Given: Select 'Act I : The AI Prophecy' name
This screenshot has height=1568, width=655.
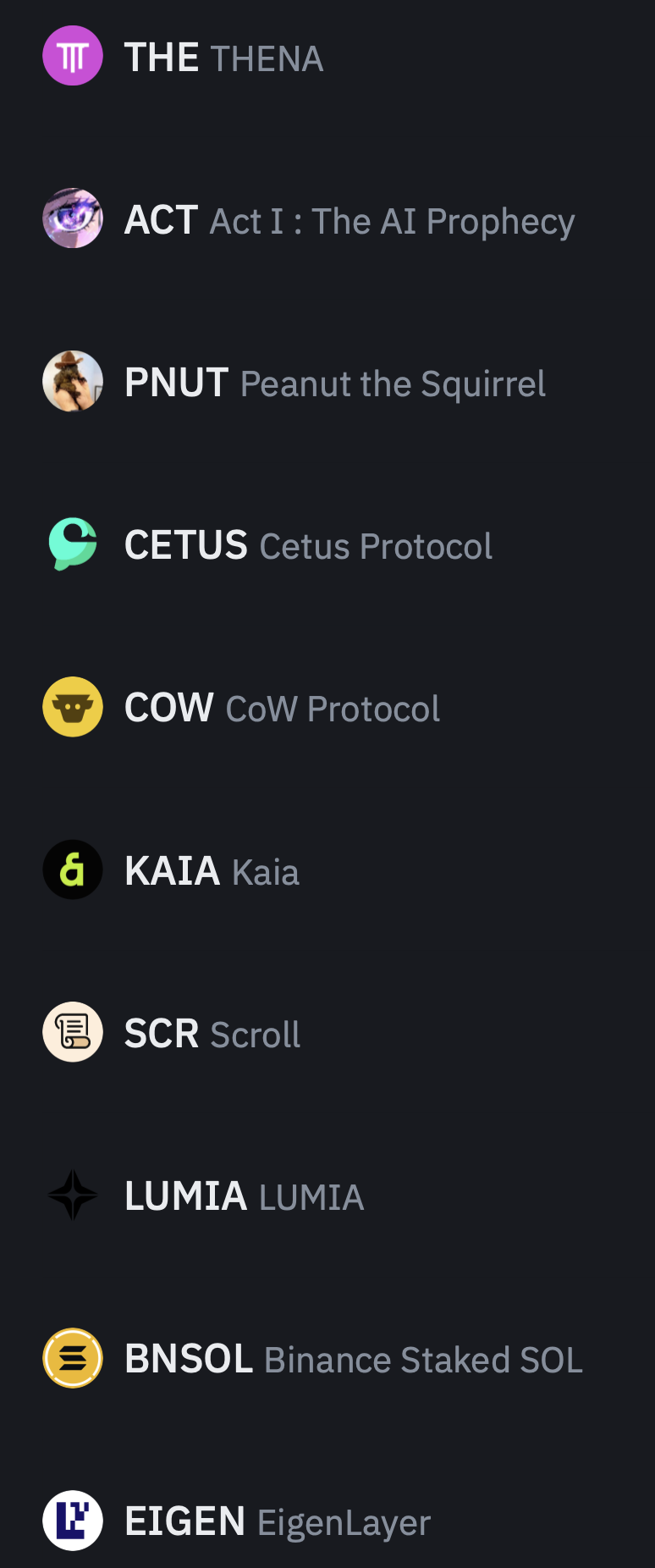Looking at the screenshot, I should click(x=393, y=222).
